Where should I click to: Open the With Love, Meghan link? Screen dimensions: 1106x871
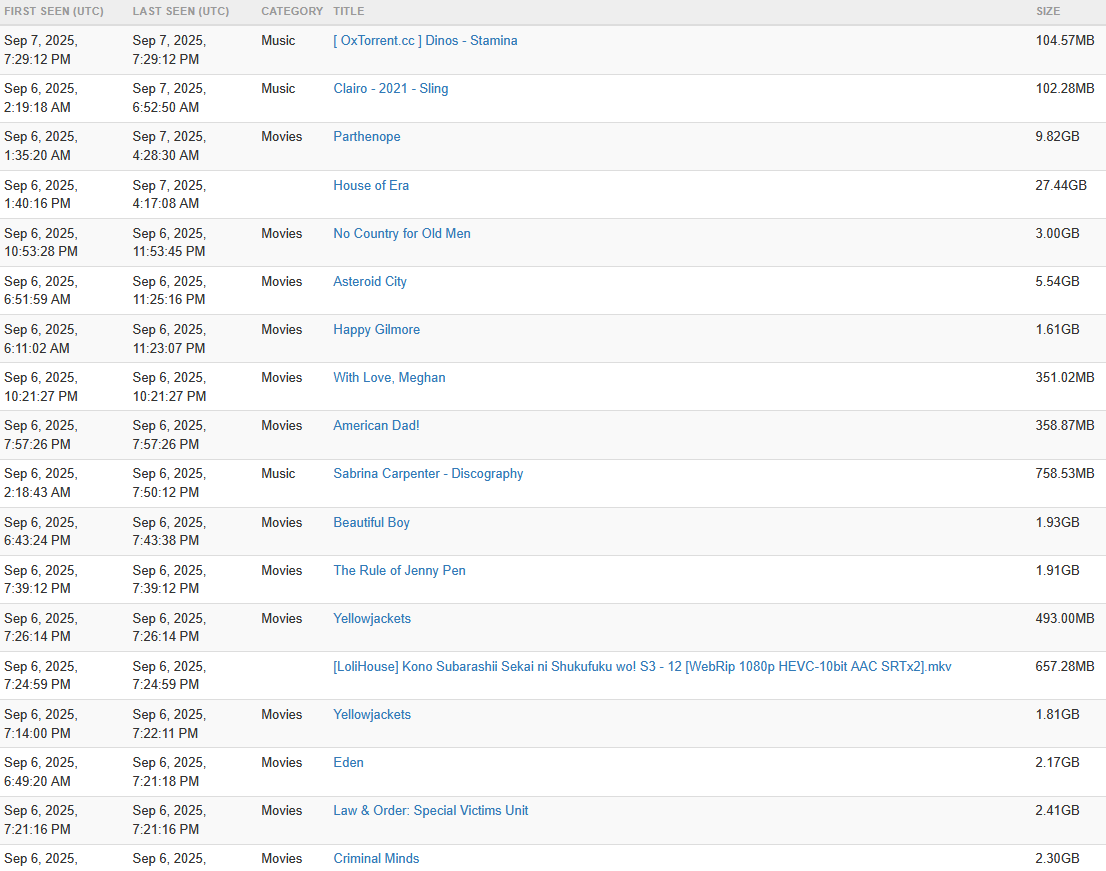(x=389, y=377)
